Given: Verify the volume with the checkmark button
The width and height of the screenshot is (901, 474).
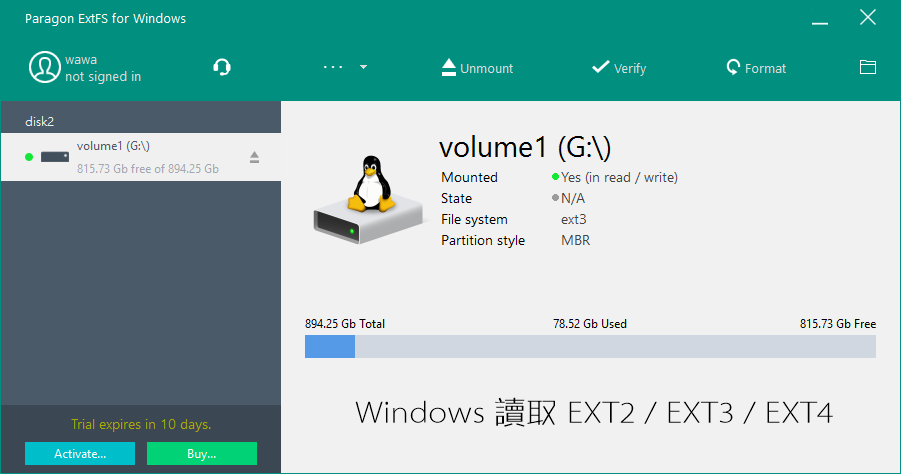Looking at the screenshot, I should [619, 68].
